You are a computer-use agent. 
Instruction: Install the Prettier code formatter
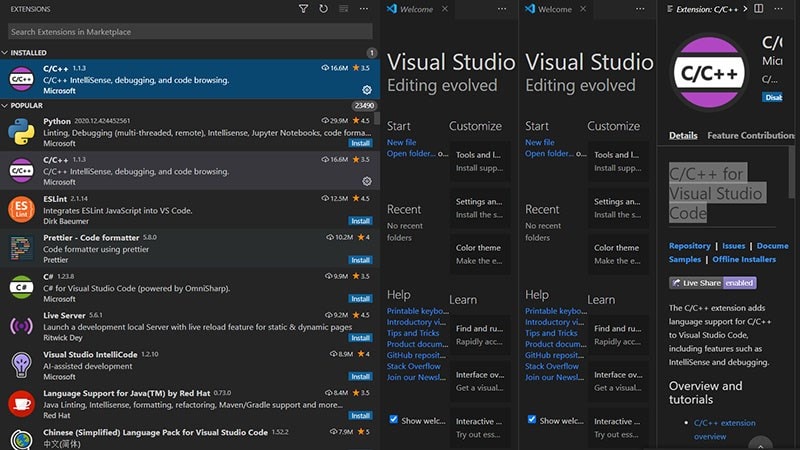point(360,260)
